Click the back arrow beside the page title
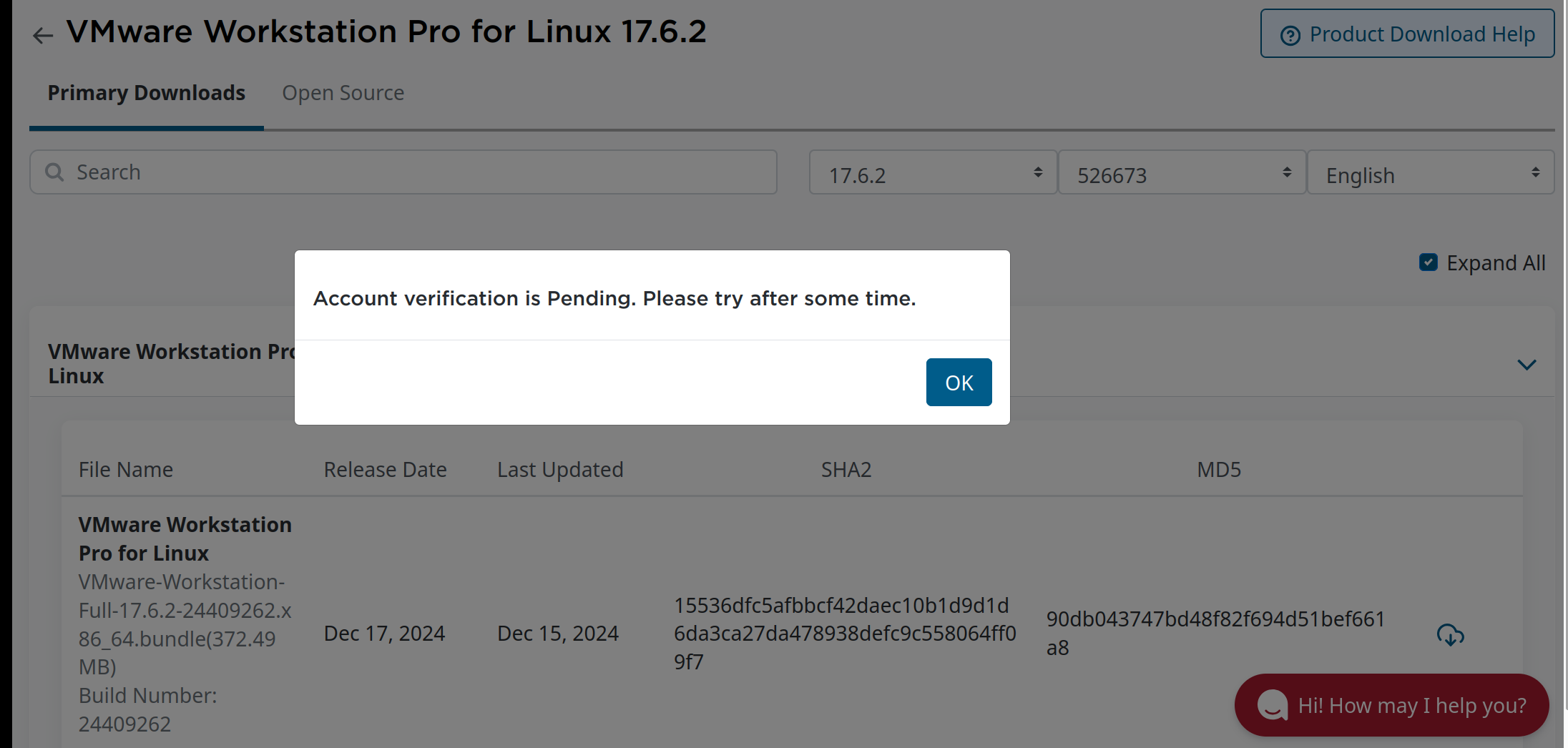This screenshot has height=748, width=1568. [43, 35]
